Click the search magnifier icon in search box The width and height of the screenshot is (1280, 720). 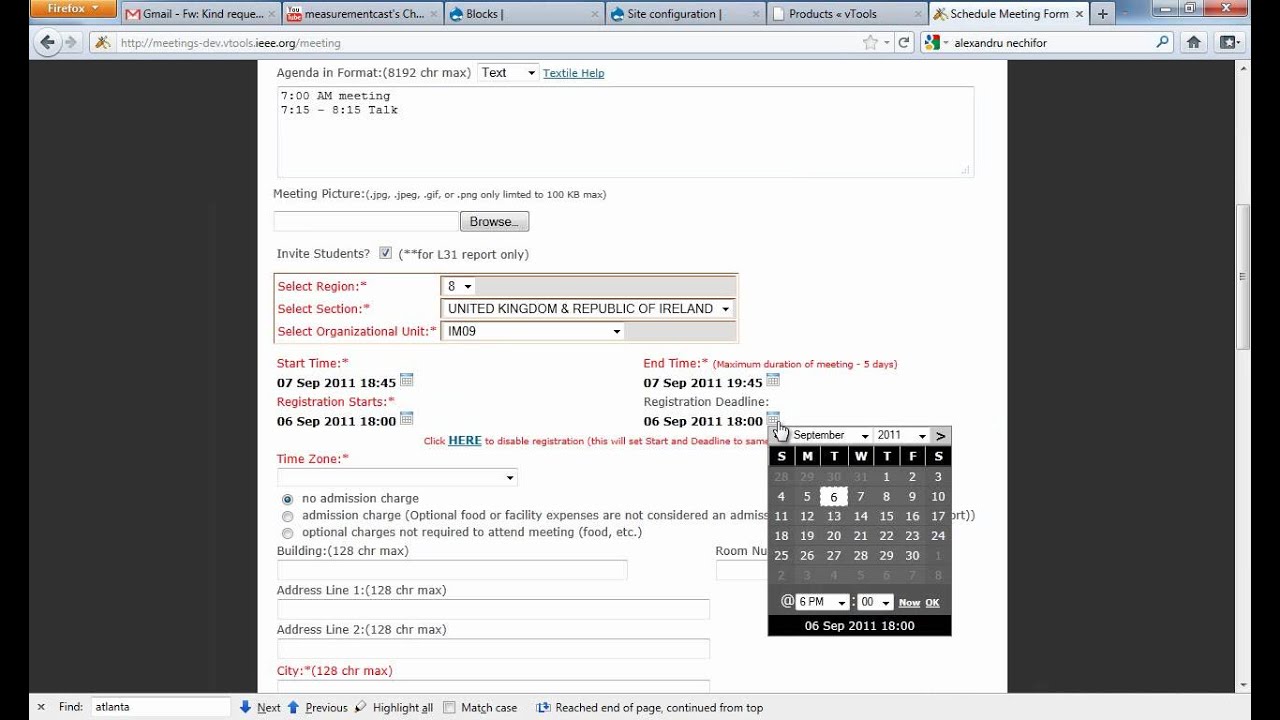tap(1163, 42)
